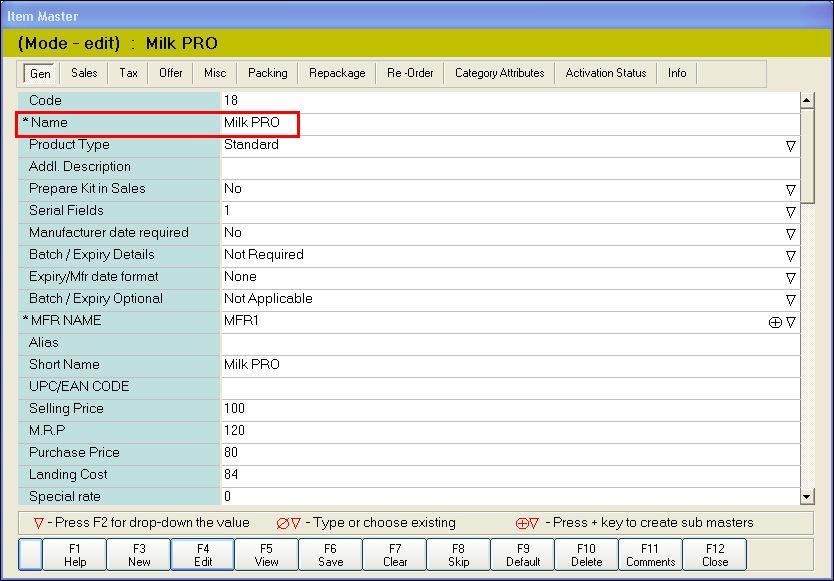Click the scrollbar up arrow
Screen dimensions: 834x581
(807, 100)
